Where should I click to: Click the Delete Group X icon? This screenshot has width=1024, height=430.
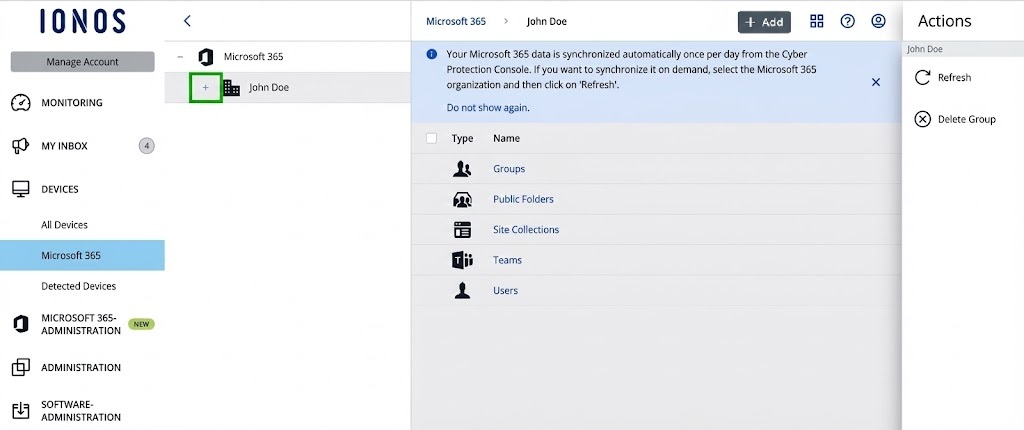pos(922,119)
